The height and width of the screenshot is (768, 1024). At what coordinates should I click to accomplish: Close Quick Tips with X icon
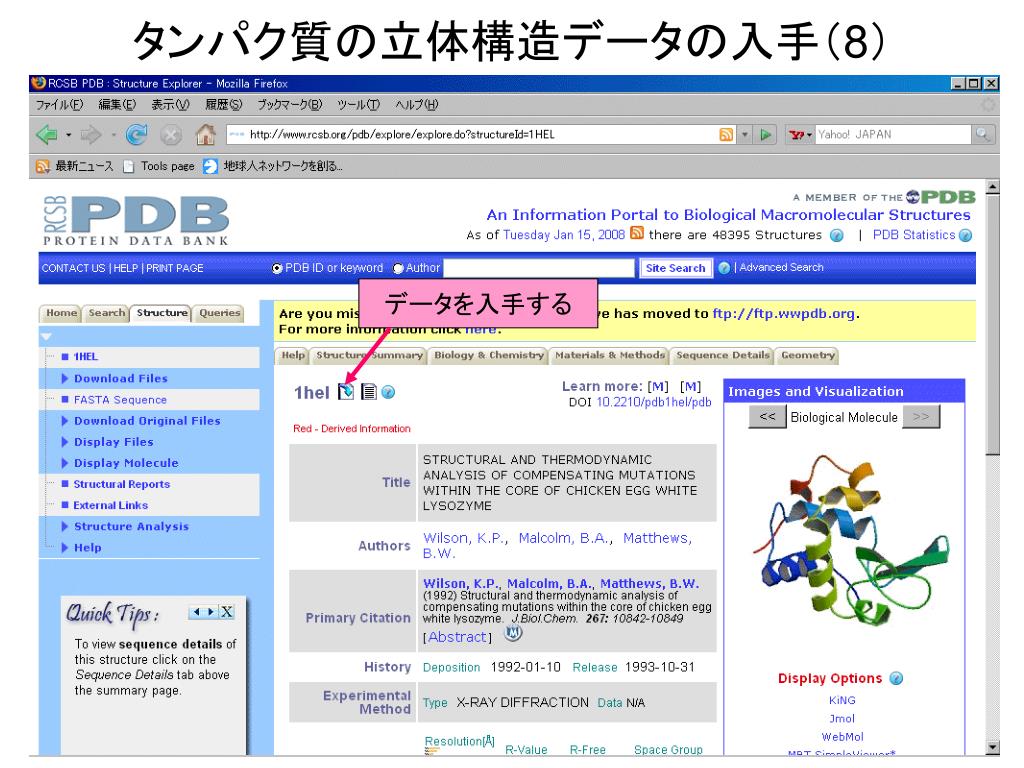[x=227, y=612]
